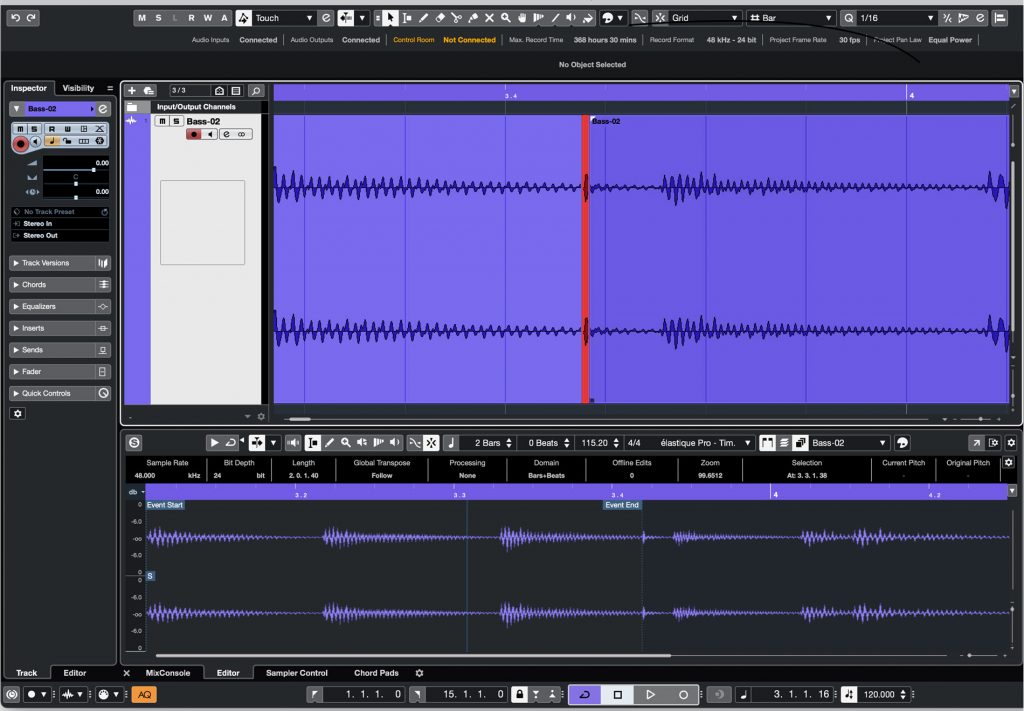
Task: Toggle AQ audio alignment button
Action: click(x=144, y=695)
